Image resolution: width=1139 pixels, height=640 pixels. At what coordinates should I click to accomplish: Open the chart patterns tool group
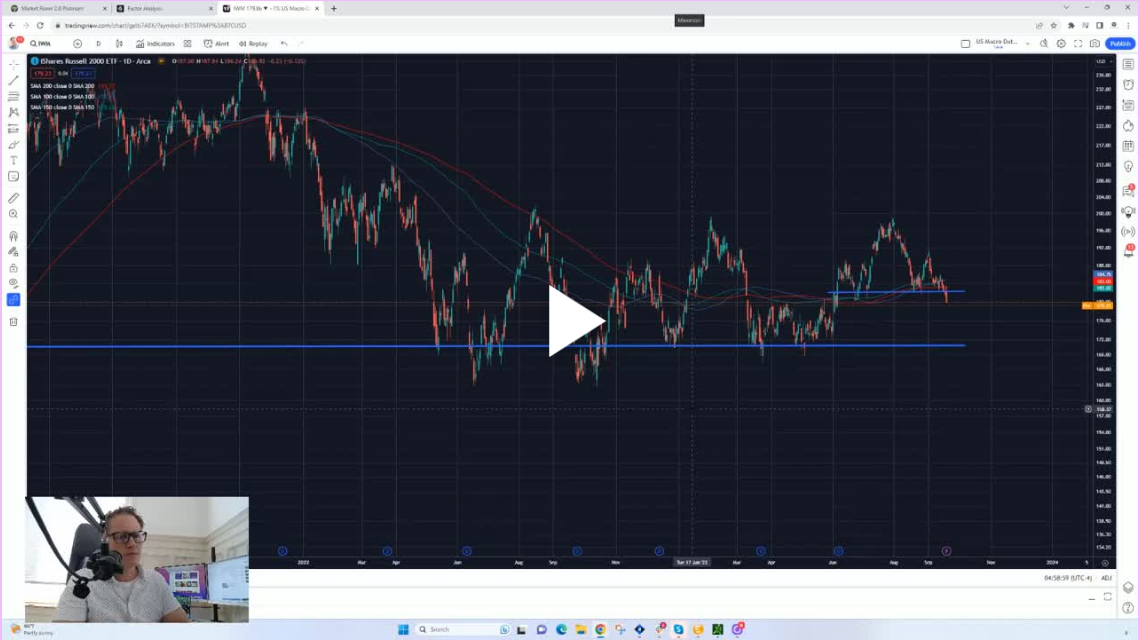tap(13, 113)
